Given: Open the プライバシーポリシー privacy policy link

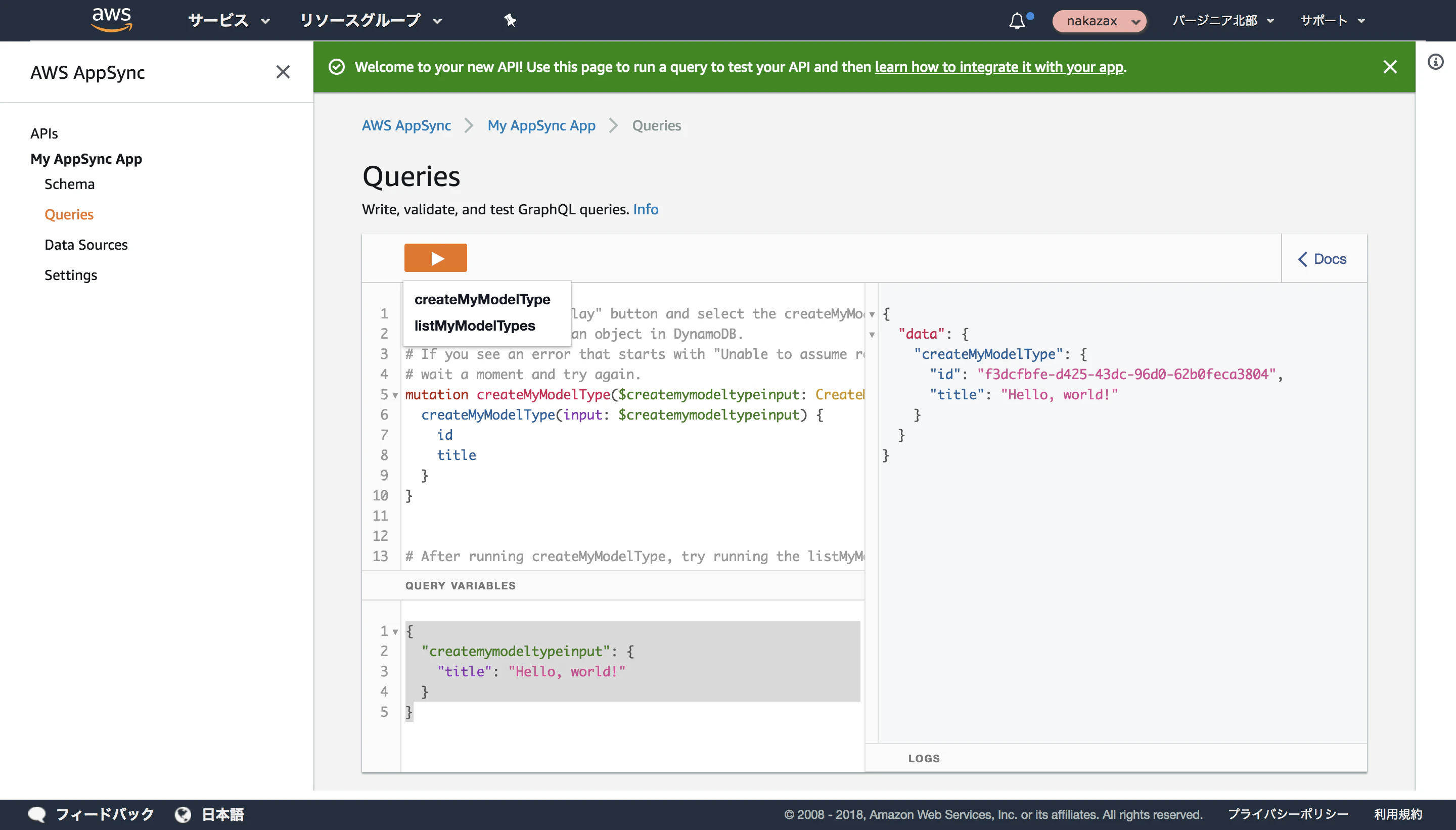Looking at the screenshot, I should coord(1288,814).
